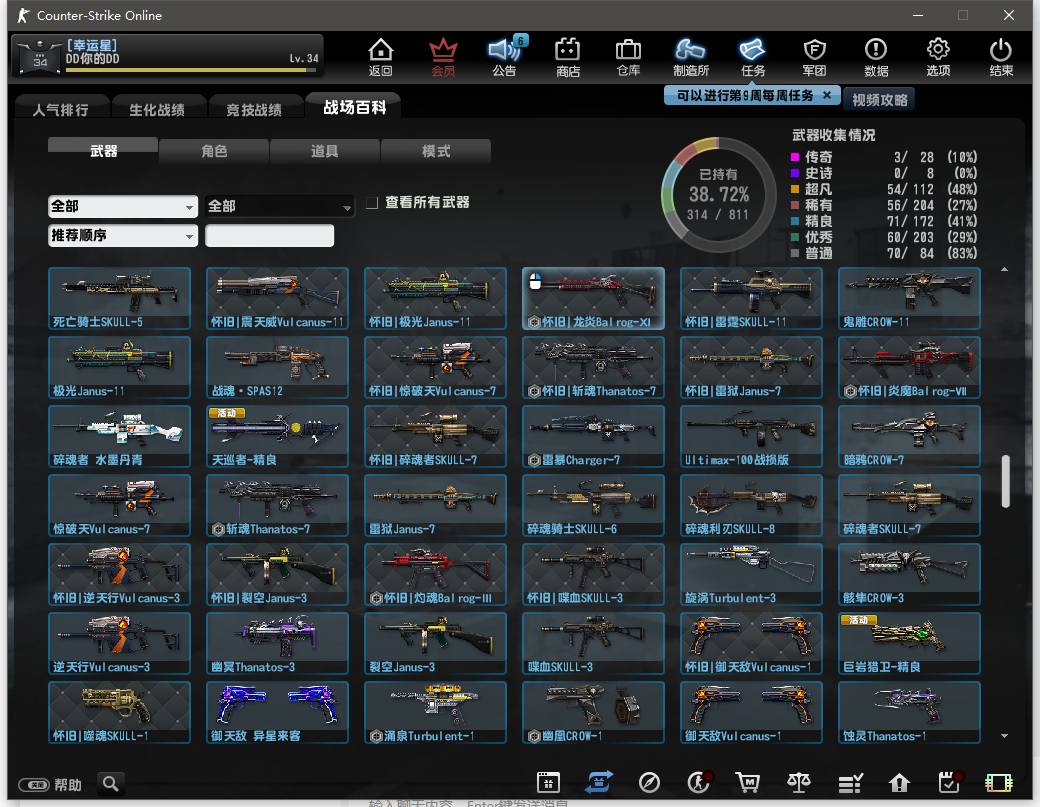Screen dimensions: 1040x807
Task: Select the 道具 sub-tab
Action: [324, 151]
